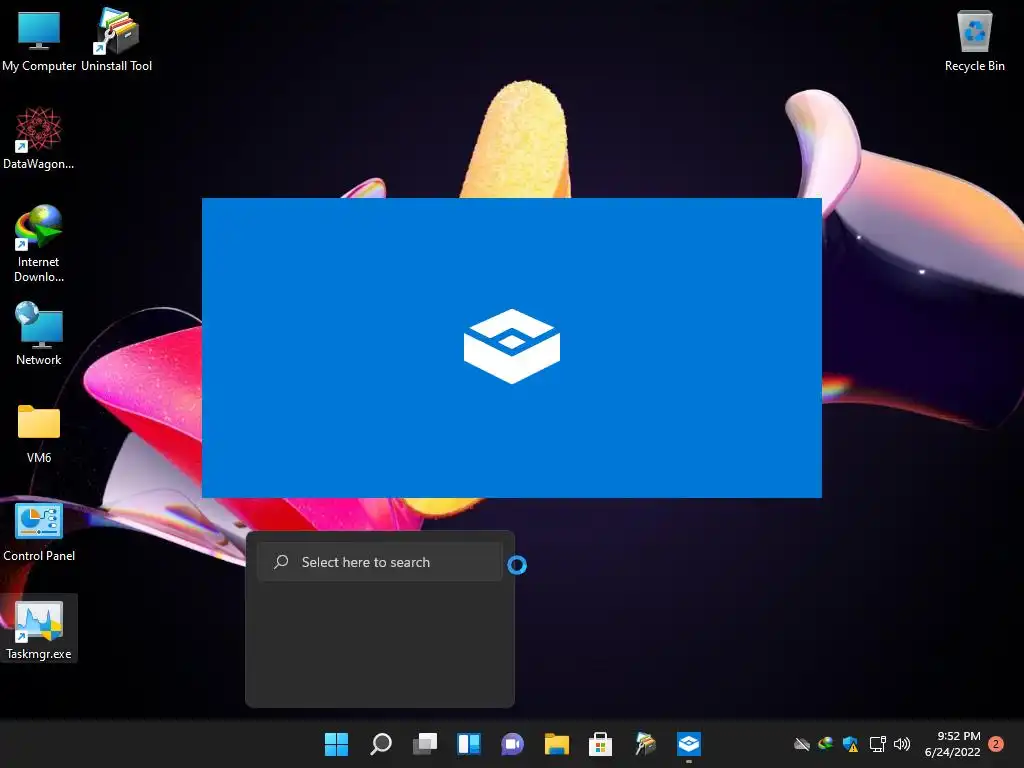Viewport: 1024px width, 768px height.
Task: Open the My Computer desktop icon
Action: (x=39, y=39)
